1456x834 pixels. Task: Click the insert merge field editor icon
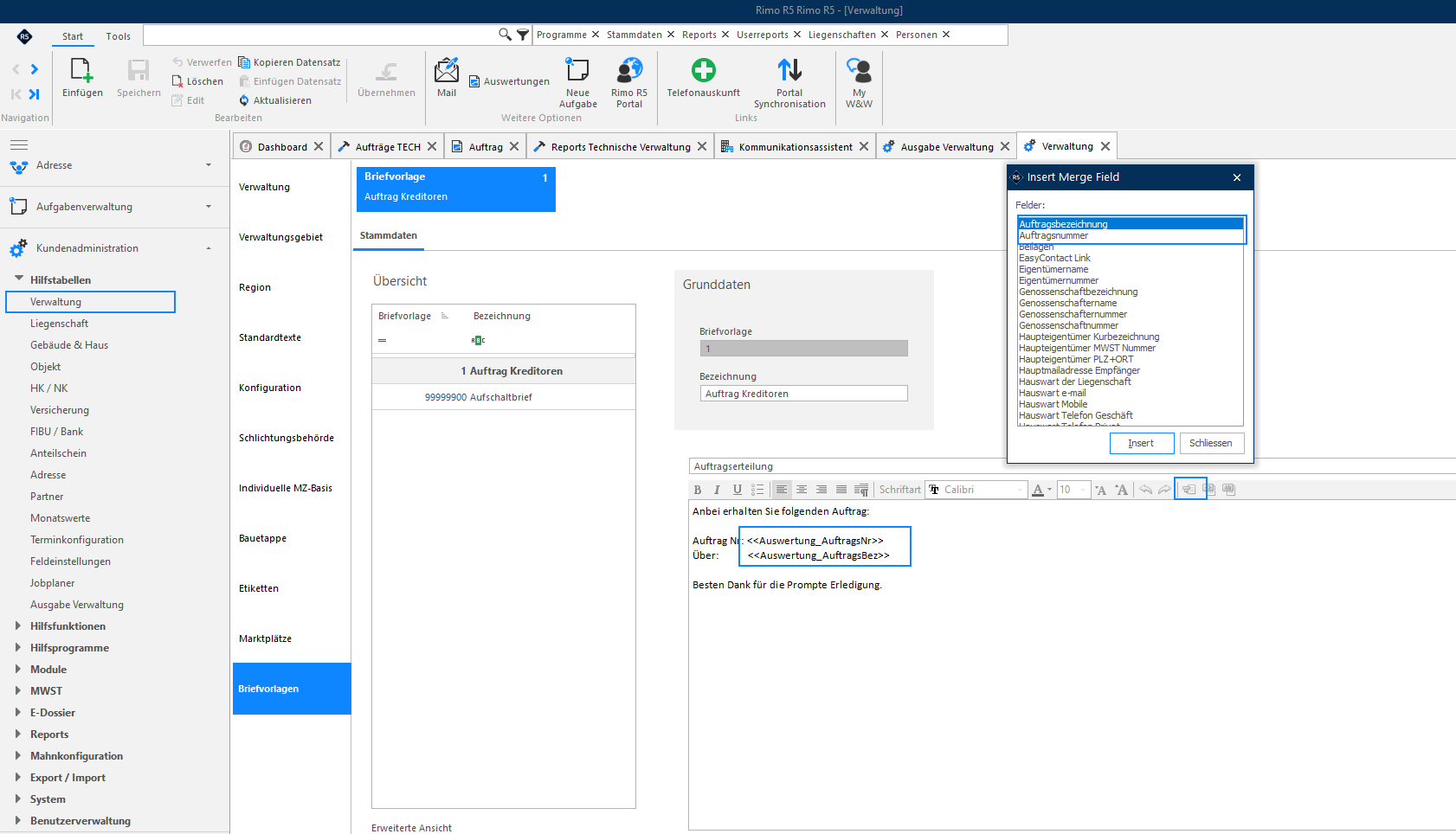point(1189,490)
